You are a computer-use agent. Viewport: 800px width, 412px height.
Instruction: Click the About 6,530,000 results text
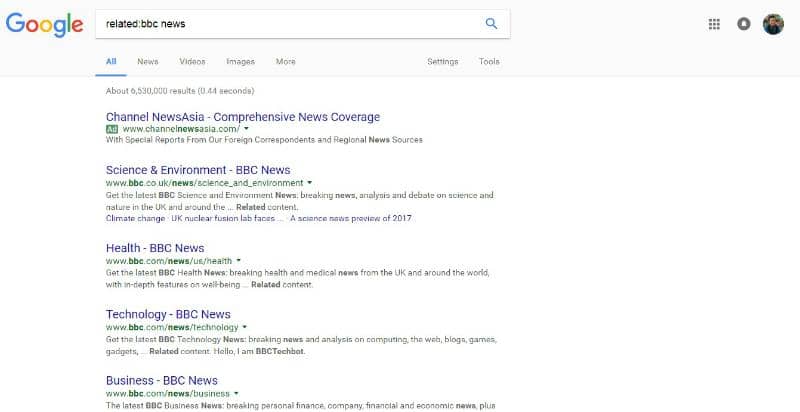click(180, 91)
